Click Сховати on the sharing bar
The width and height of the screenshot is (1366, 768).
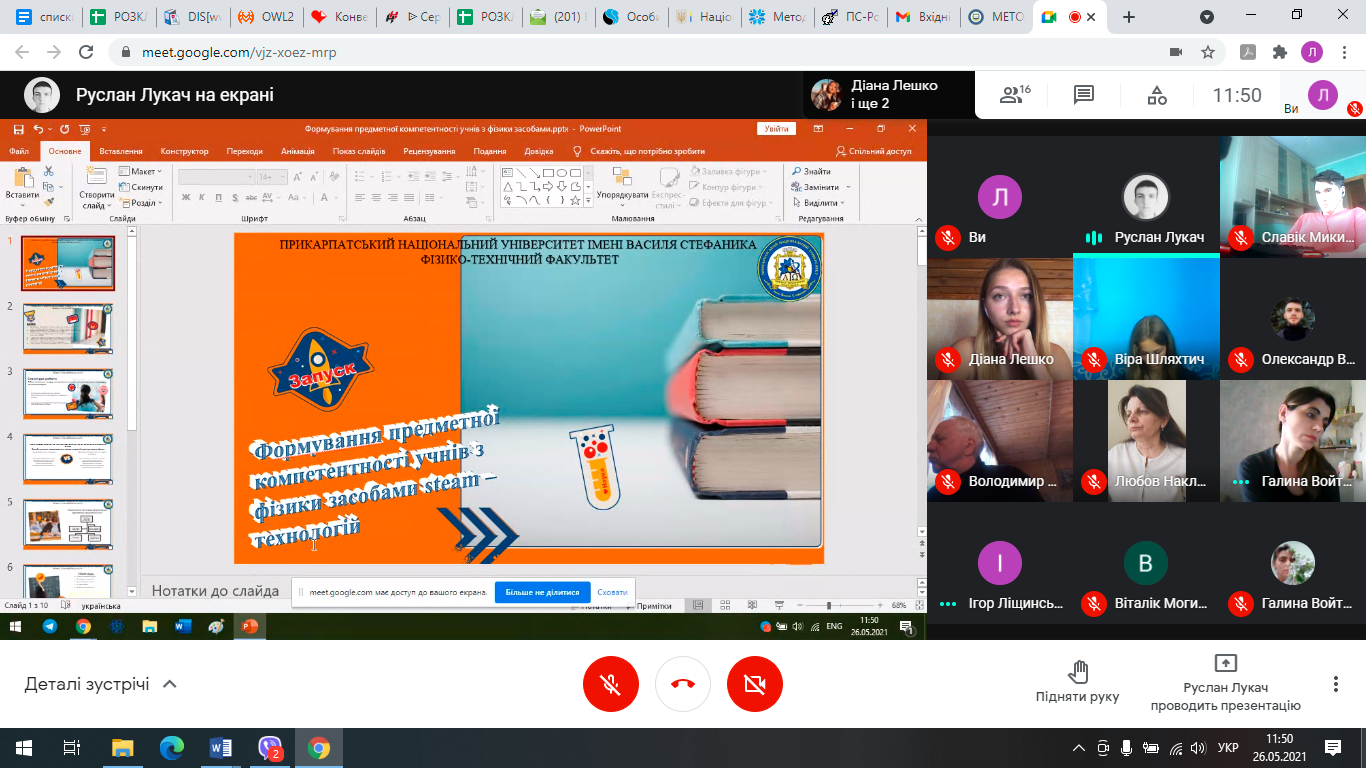pyautogui.click(x=612, y=592)
